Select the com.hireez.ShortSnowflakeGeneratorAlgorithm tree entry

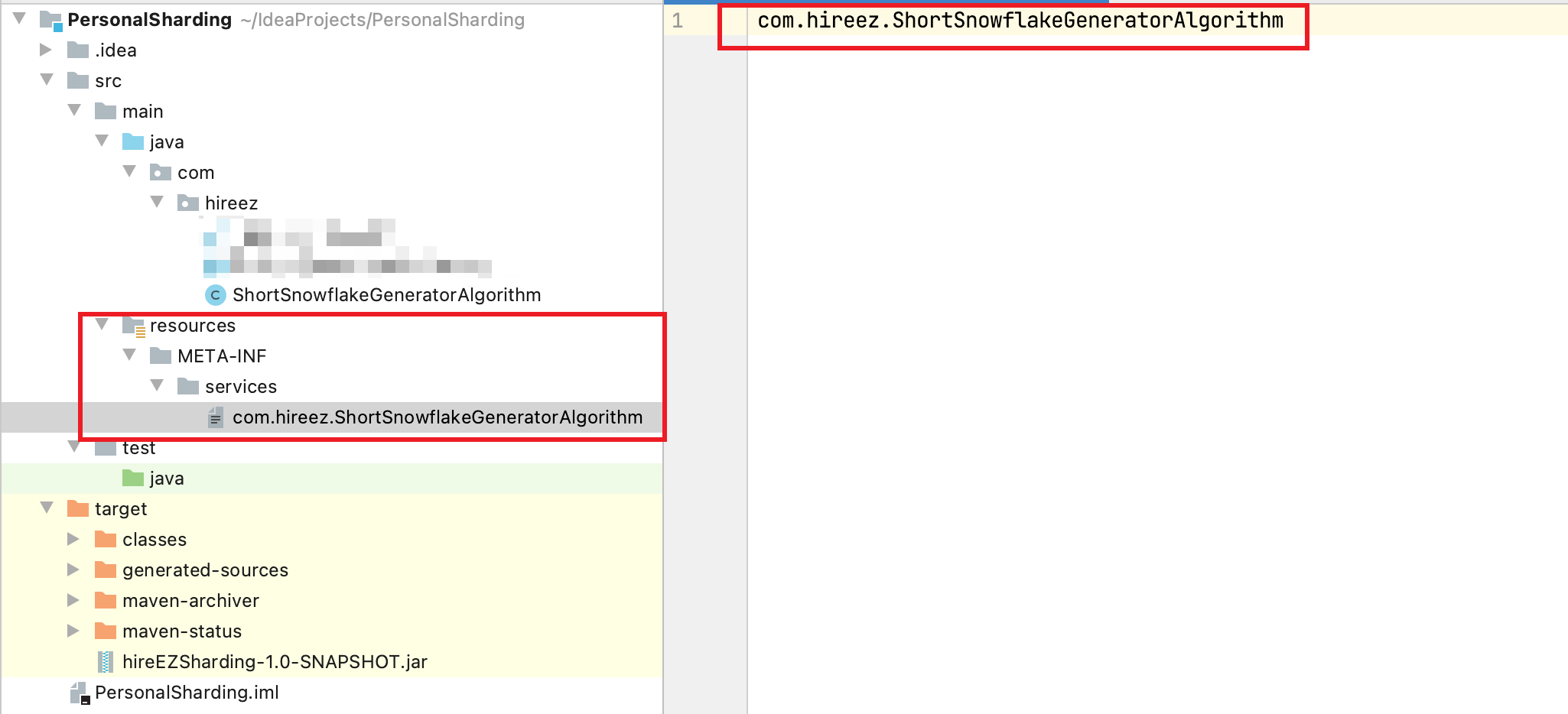[437, 417]
